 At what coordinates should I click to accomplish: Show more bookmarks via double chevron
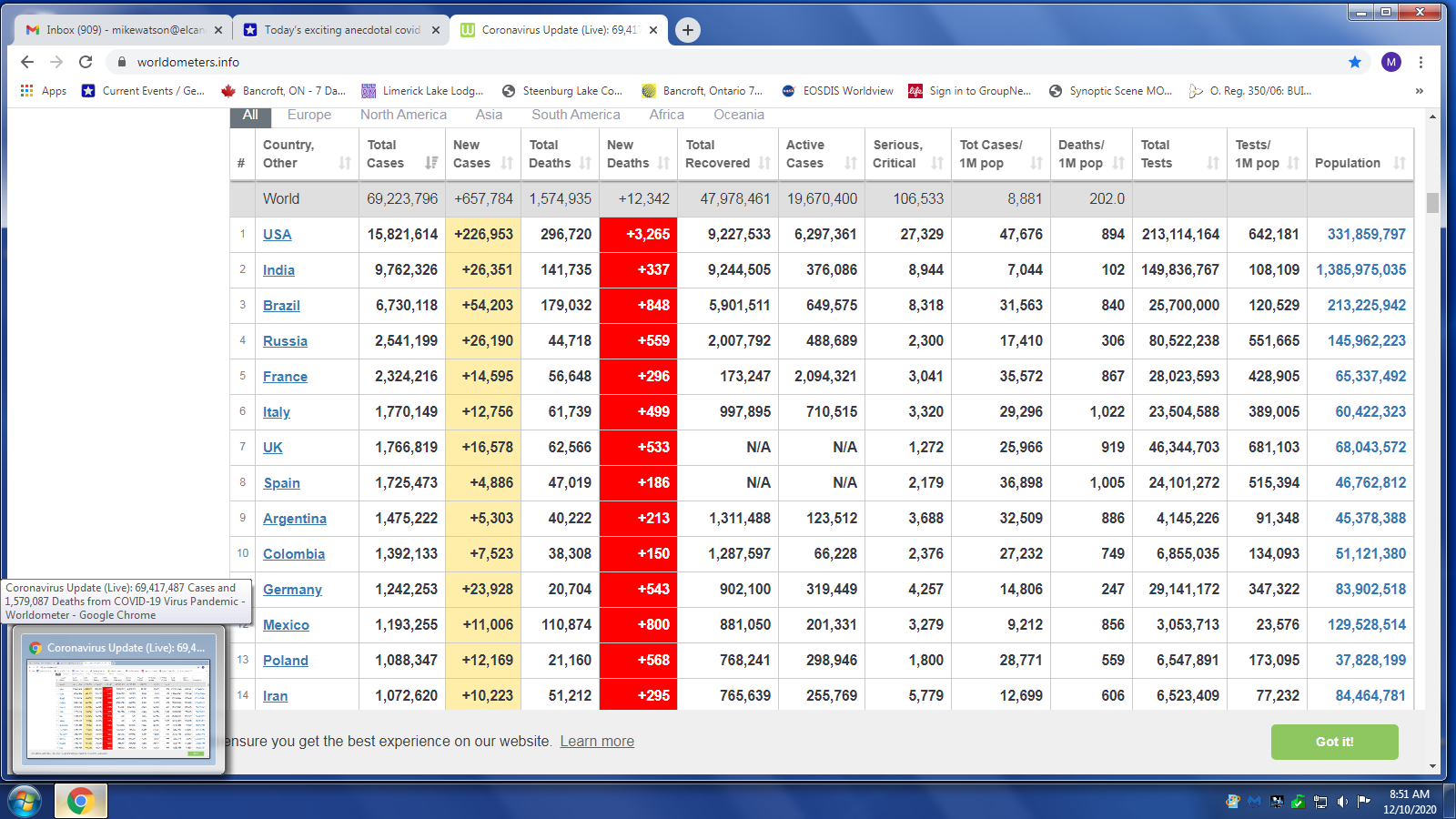(x=1419, y=91)
